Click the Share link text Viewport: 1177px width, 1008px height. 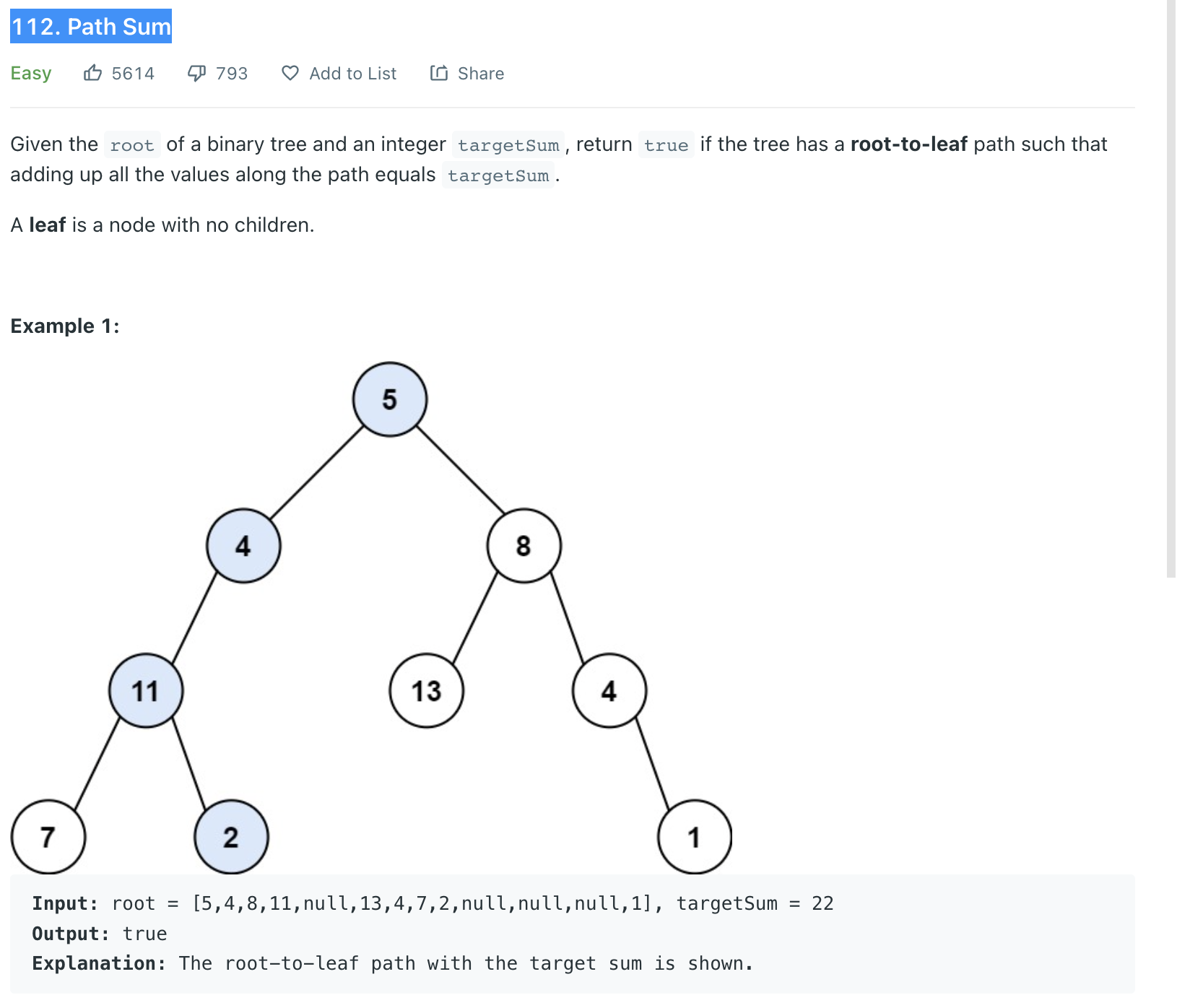click(482, 73)
